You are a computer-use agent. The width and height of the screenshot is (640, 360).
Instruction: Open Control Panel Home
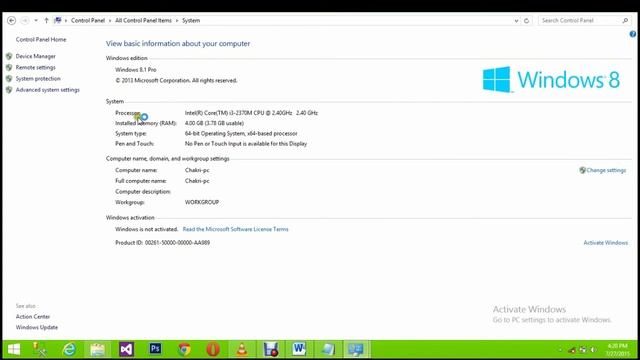click(x=41, y=40)
